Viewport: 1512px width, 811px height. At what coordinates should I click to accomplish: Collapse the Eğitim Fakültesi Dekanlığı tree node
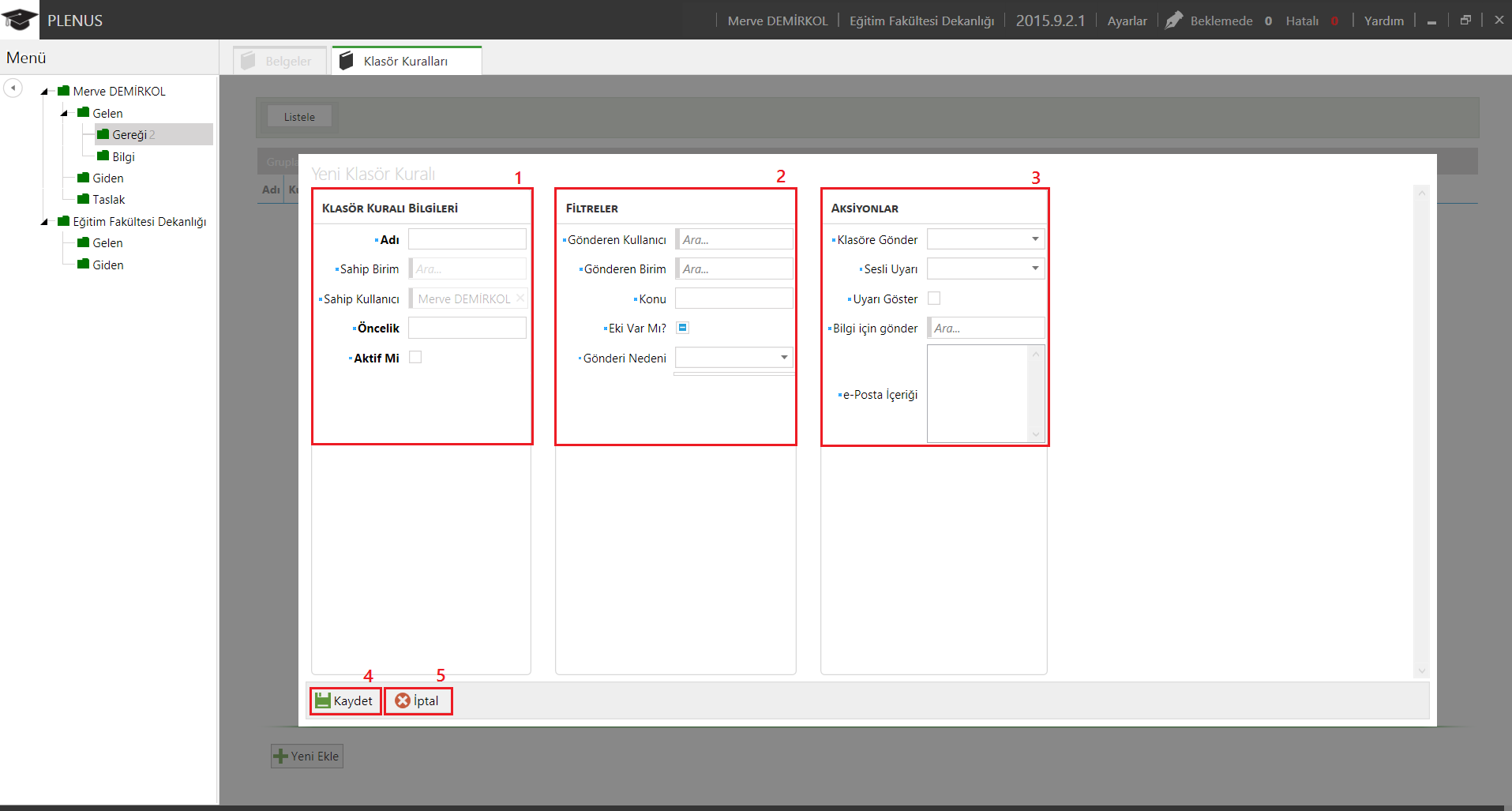pyautogui.click(x=45, y=222)
